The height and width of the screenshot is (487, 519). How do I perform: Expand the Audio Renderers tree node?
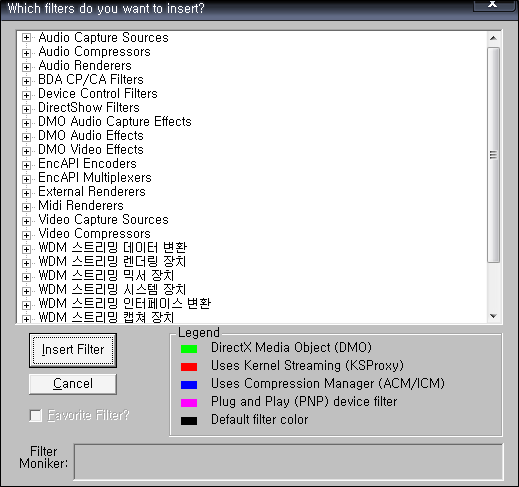26,67
